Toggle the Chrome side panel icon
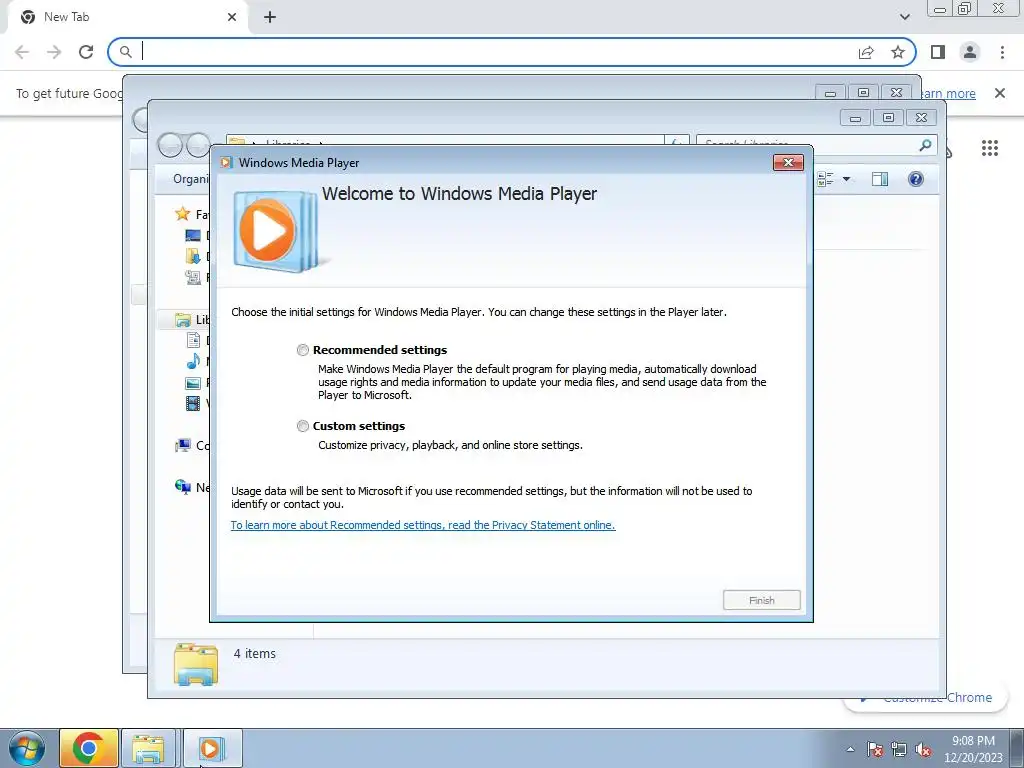 [x=938, y=52]
